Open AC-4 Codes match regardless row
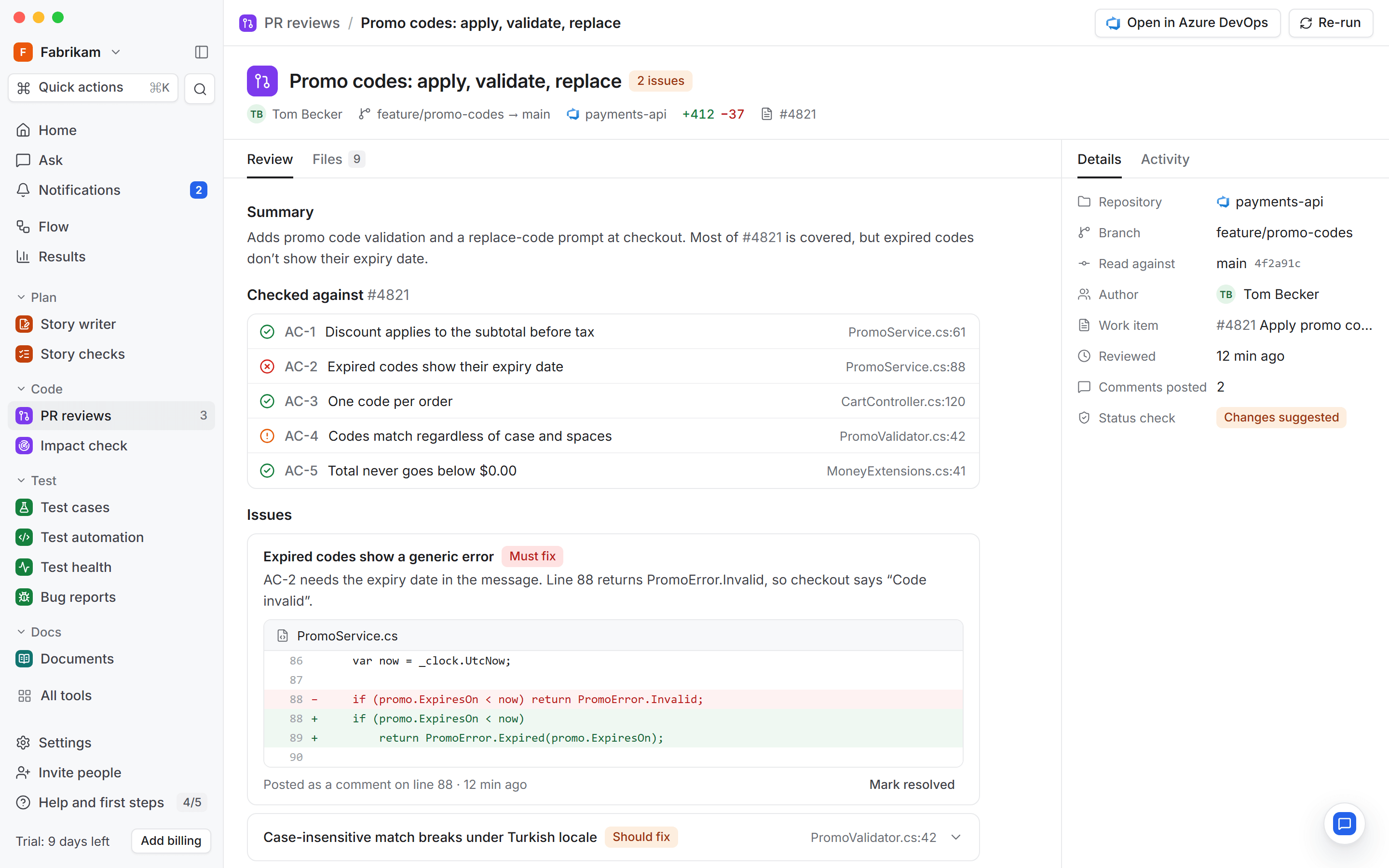The height and width of the screenshot is (868, 1389). 613,436
